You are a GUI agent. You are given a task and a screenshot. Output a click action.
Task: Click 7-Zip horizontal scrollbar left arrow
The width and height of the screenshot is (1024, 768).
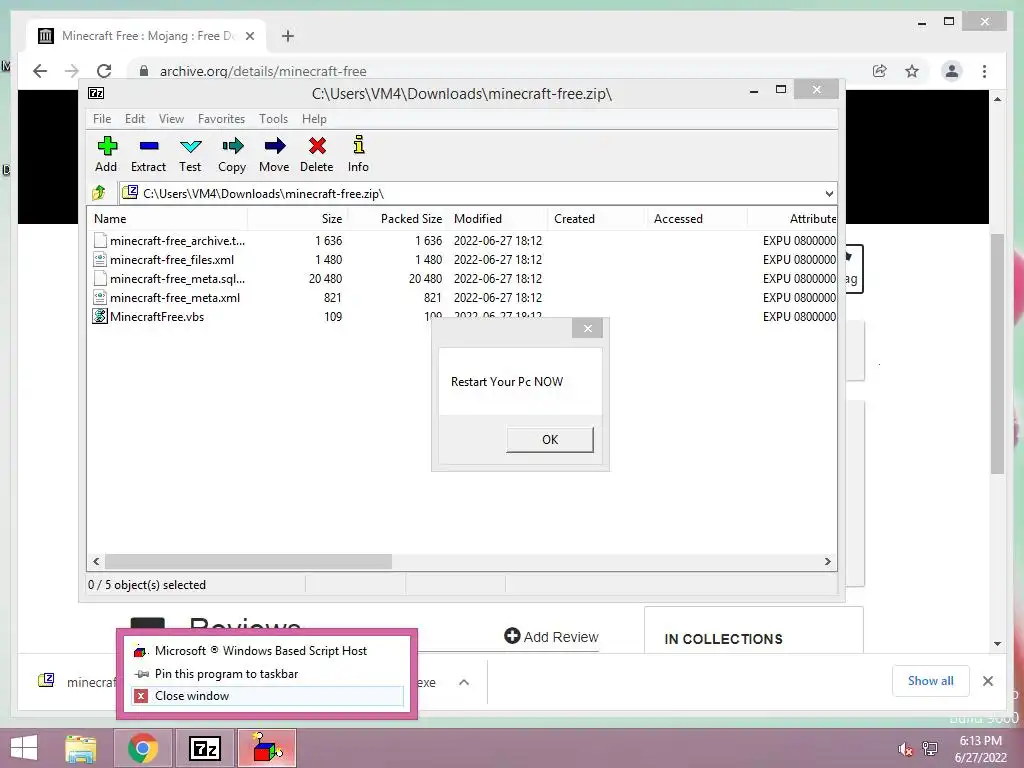tap(97, 562)
